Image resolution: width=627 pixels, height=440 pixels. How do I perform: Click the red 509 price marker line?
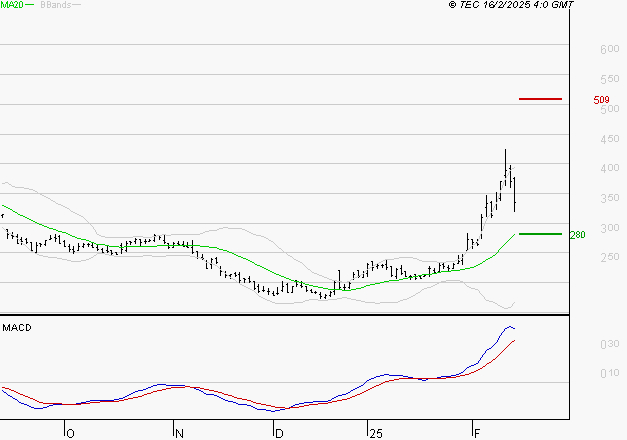[x=540, y=99]
